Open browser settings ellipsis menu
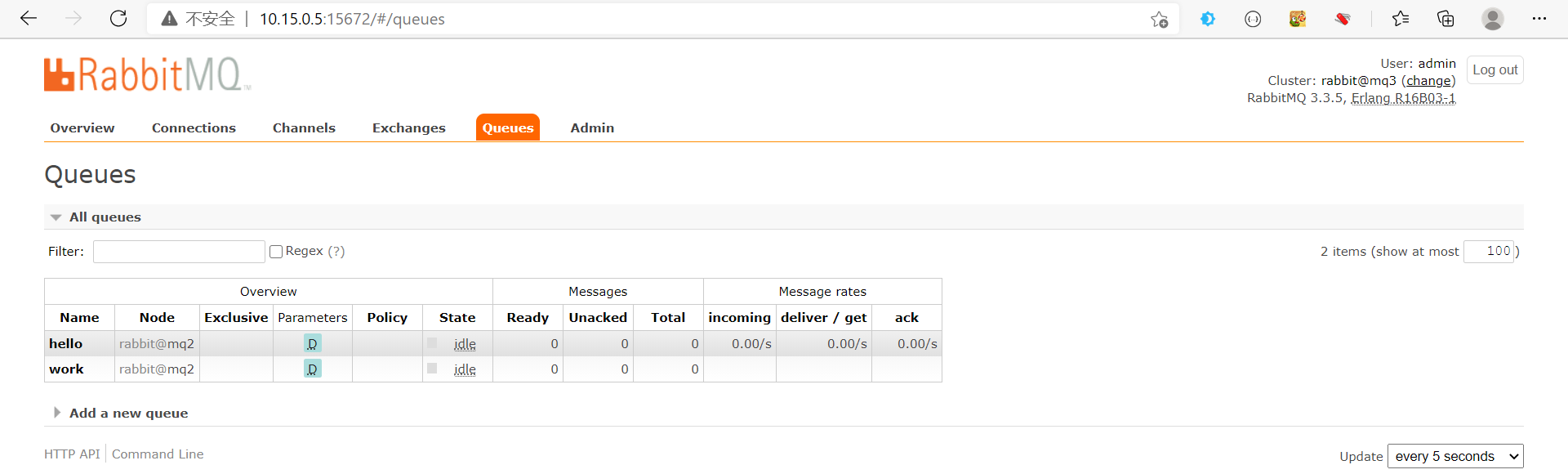 (x=1539, y=19)
